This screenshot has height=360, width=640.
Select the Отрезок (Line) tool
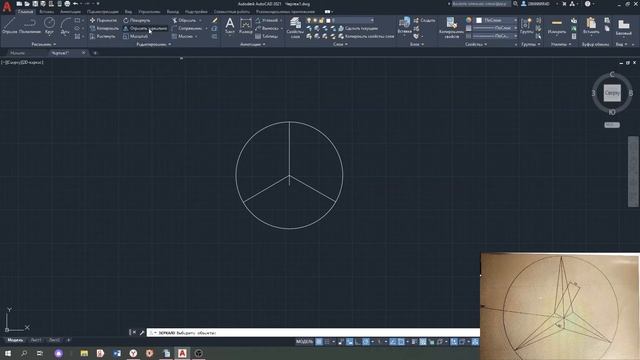(9, 25)
